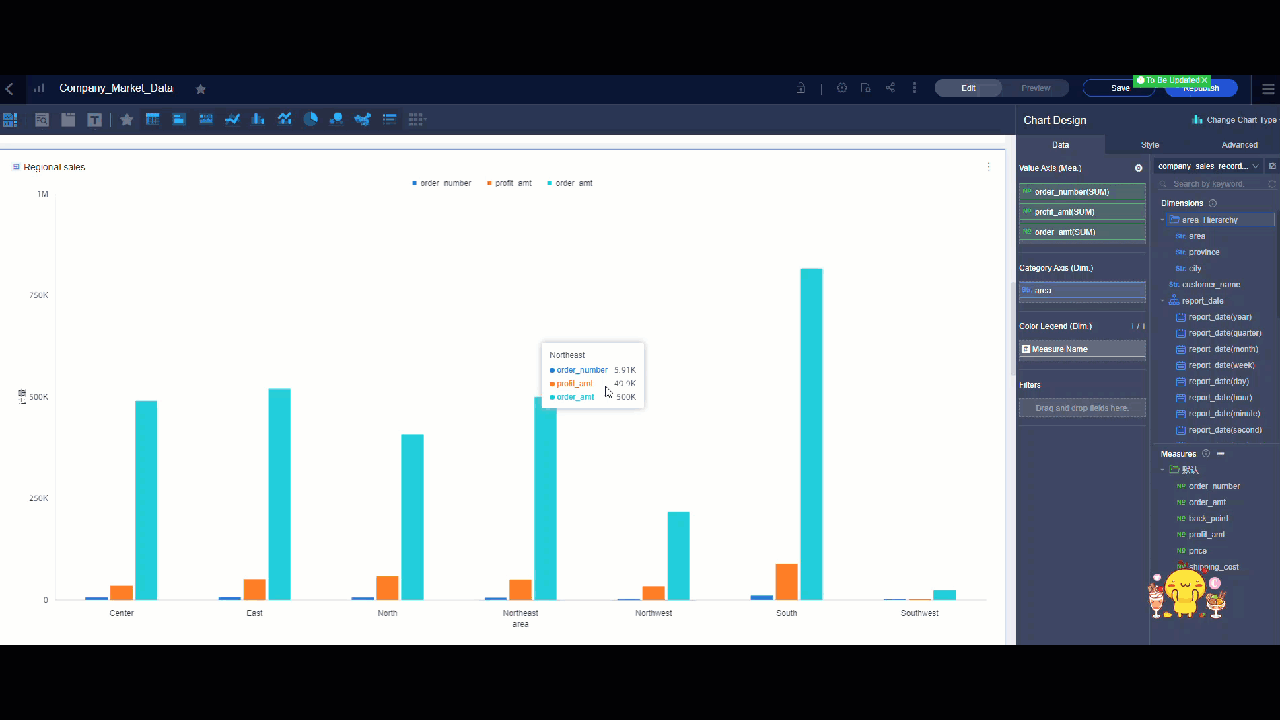Open the Regional sales chart options menu
Viewport: 1280px width, 720px height.
click(x=988, y=167)
